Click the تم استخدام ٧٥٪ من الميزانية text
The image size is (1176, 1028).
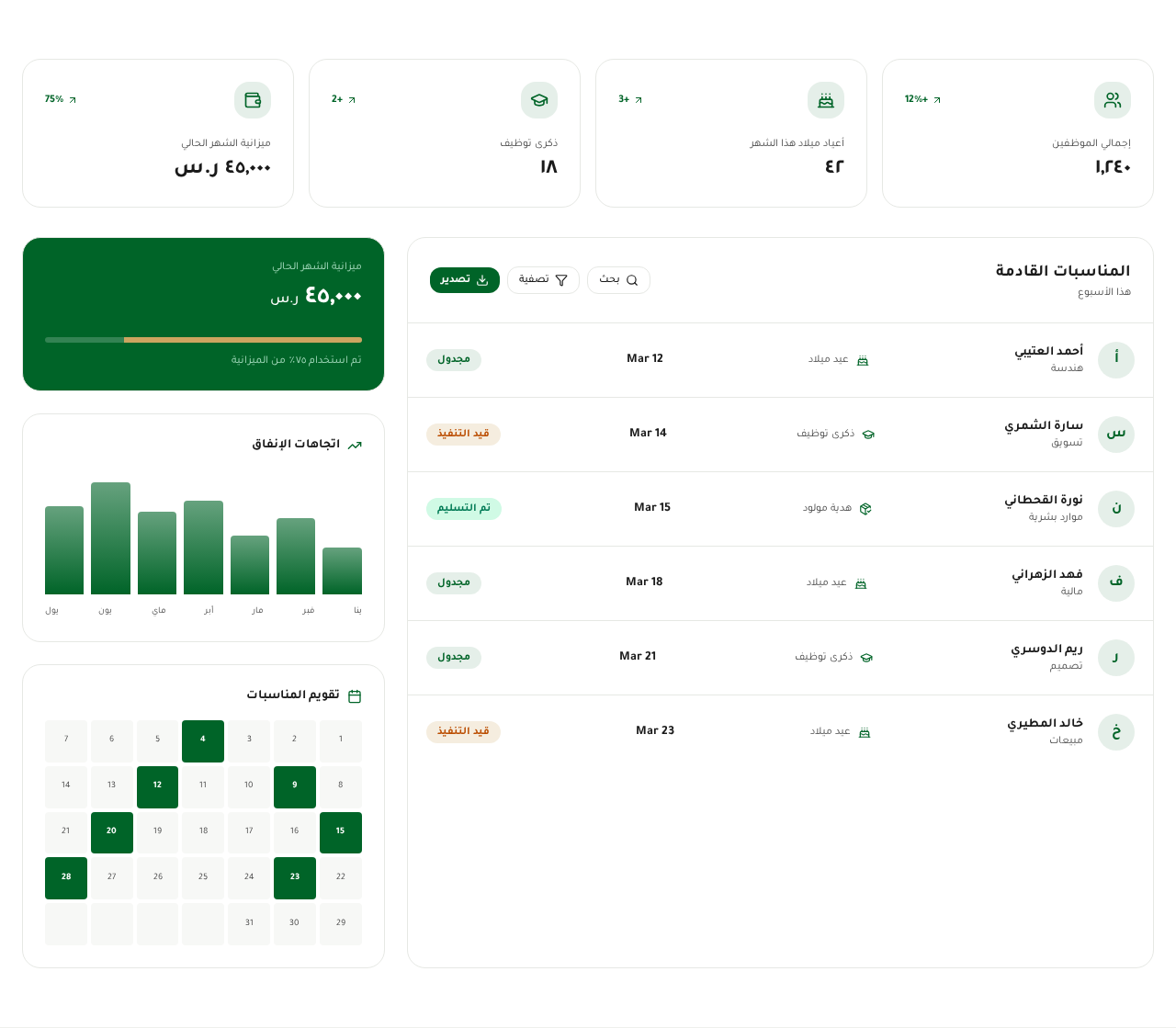(x=297, y=360)
